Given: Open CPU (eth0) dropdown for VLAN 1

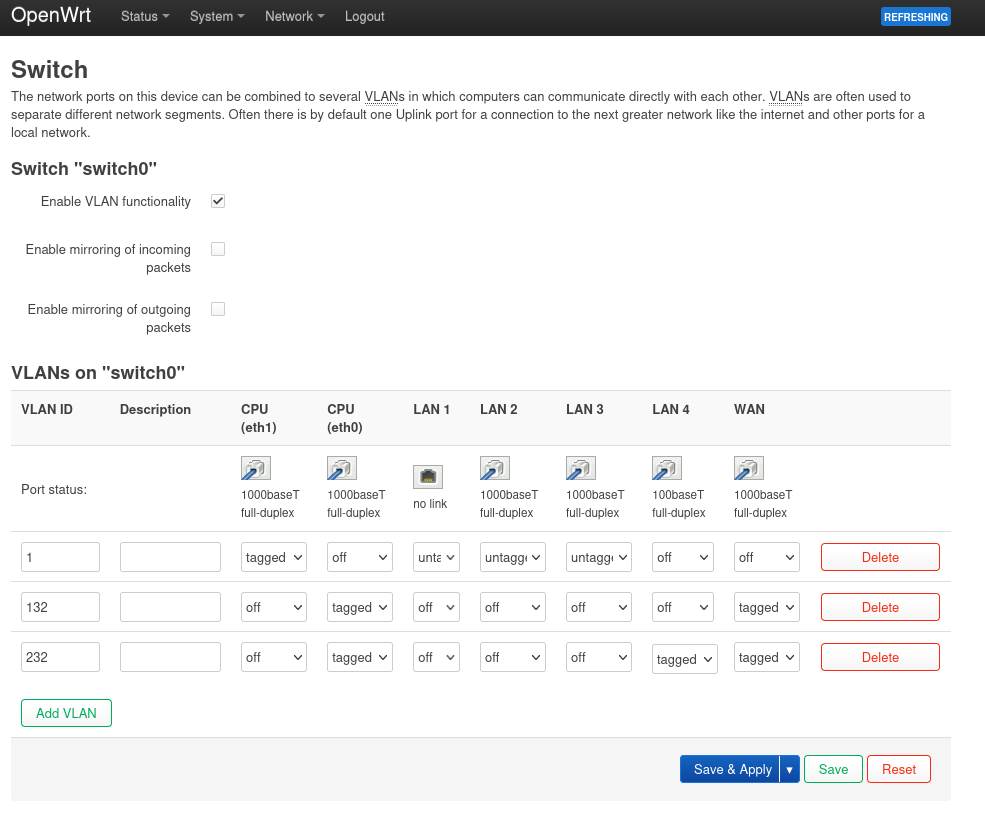Looking at the screenshot, I should [x=360, y=557].
